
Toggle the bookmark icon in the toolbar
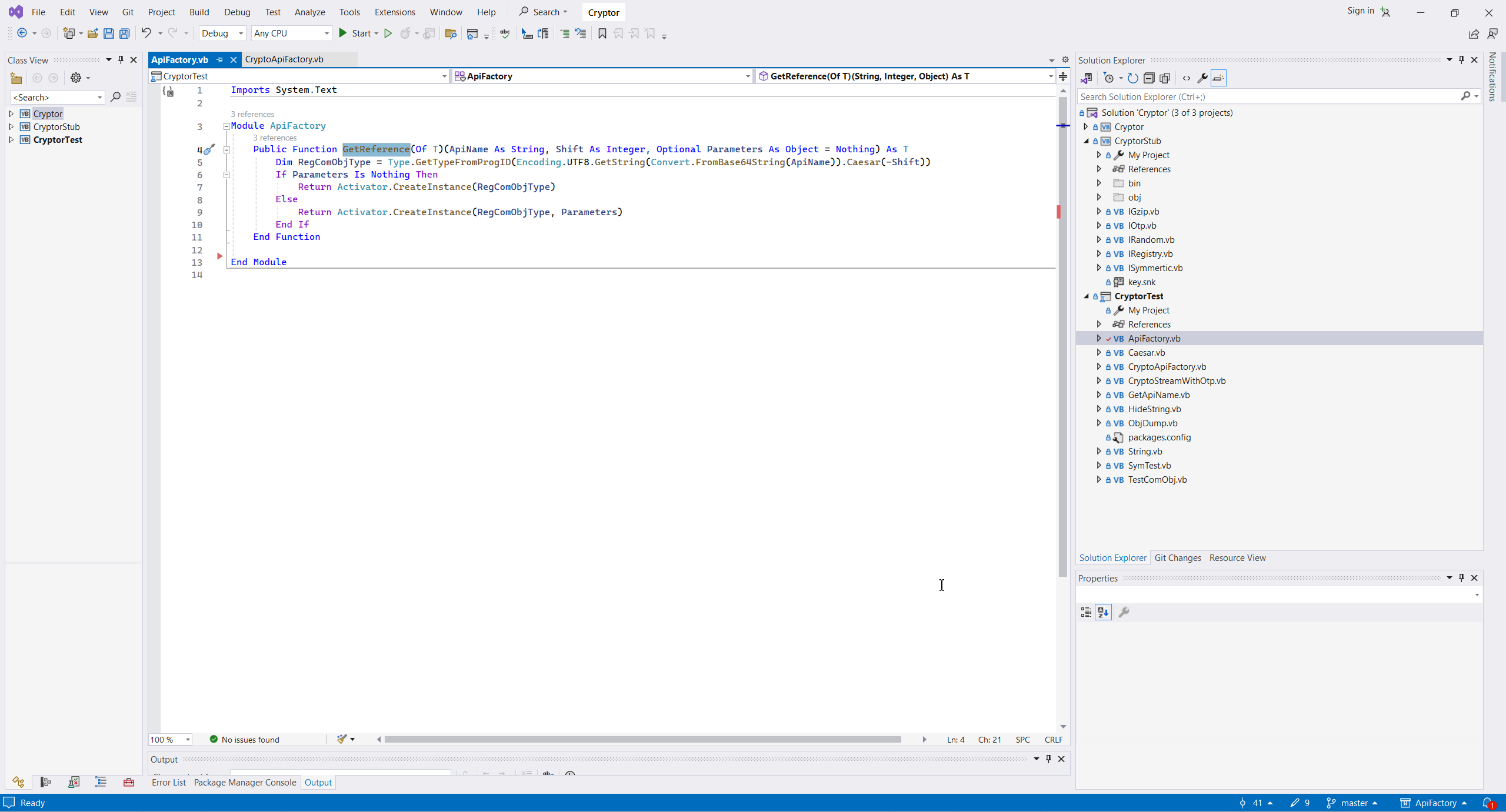point(602,34)
